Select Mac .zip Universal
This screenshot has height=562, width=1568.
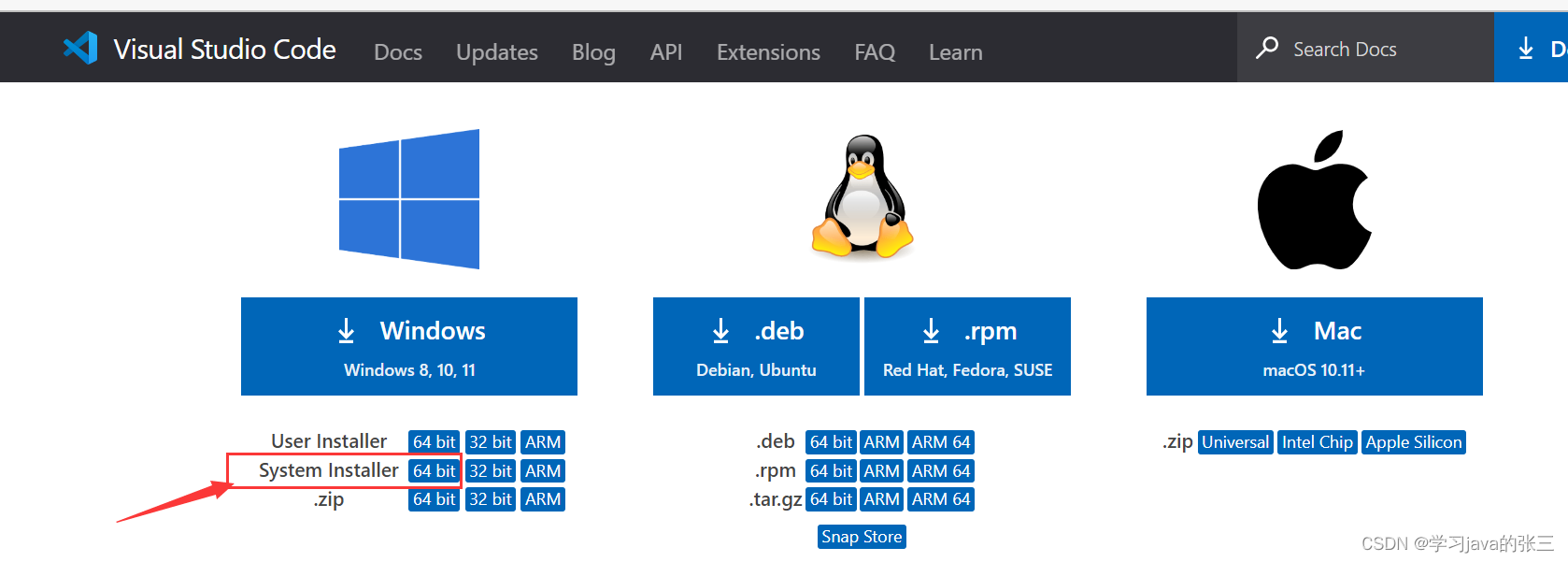pyautogui.click(x=1235, y=442)
